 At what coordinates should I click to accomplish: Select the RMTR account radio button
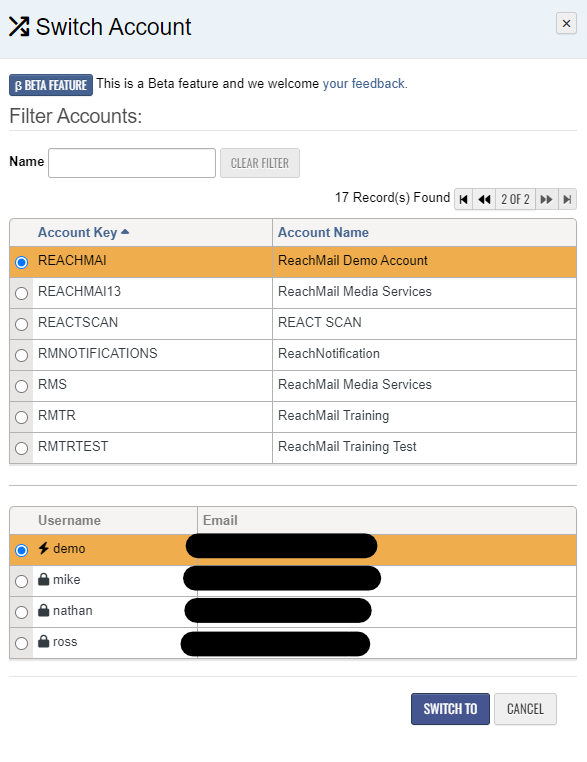pyautogui.click(x=21, y=417)
